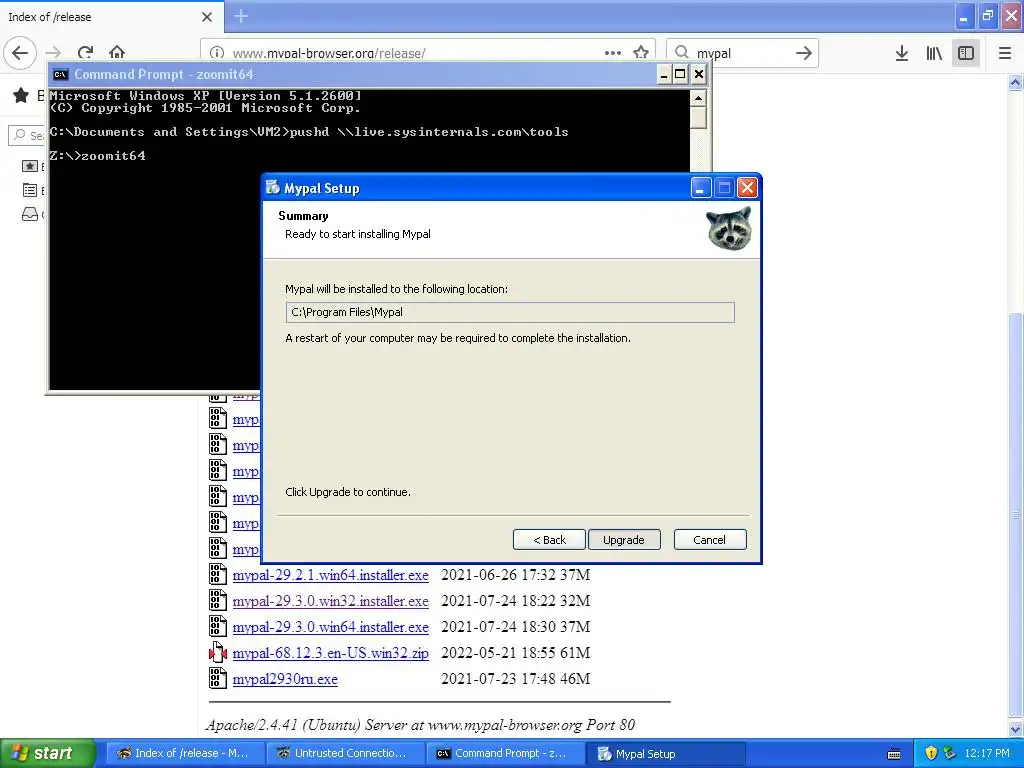
Task: Click the on-screen keyboard tray icon
Action: tap(894, 754)
